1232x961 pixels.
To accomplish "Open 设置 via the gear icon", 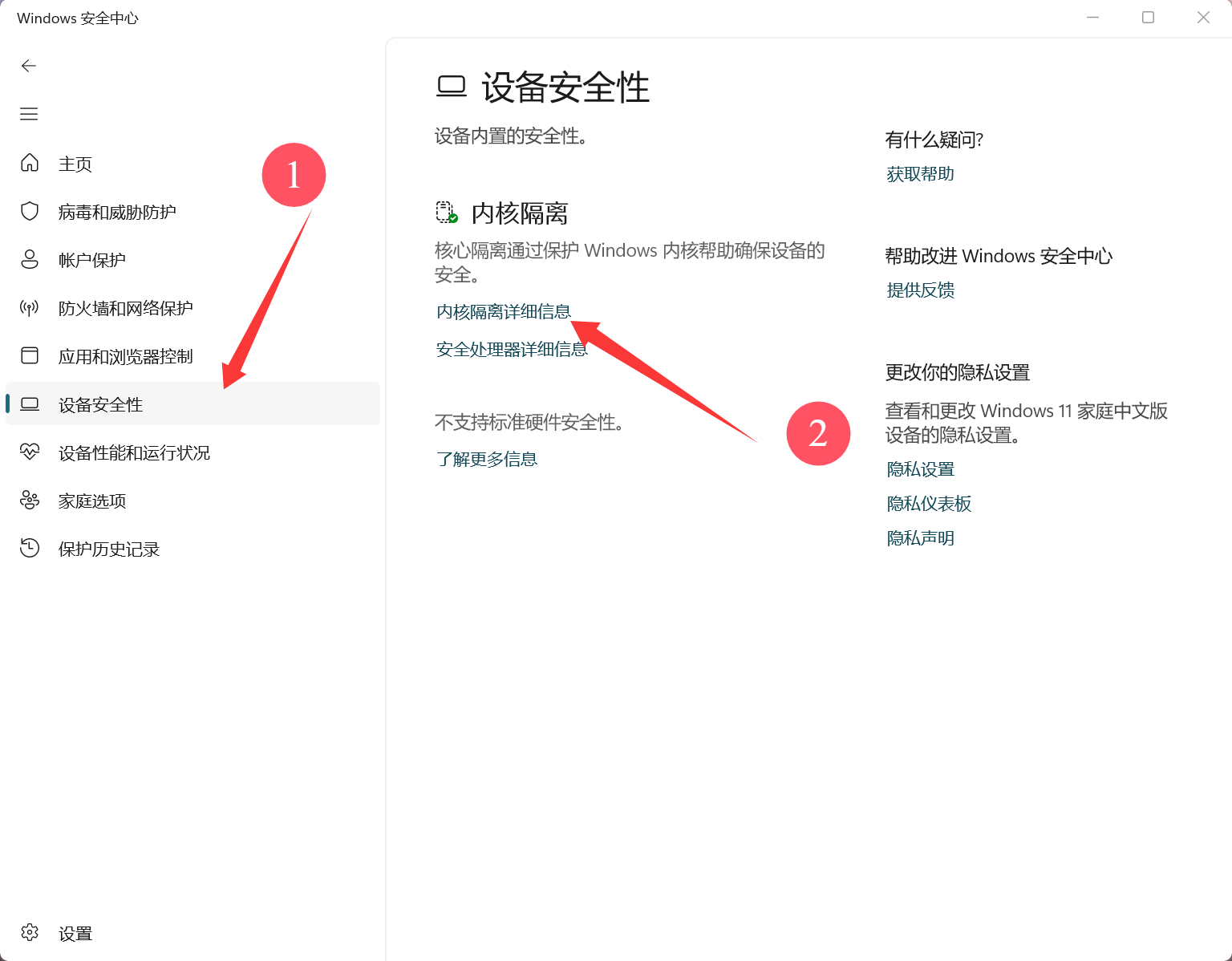I will (30, 932).
